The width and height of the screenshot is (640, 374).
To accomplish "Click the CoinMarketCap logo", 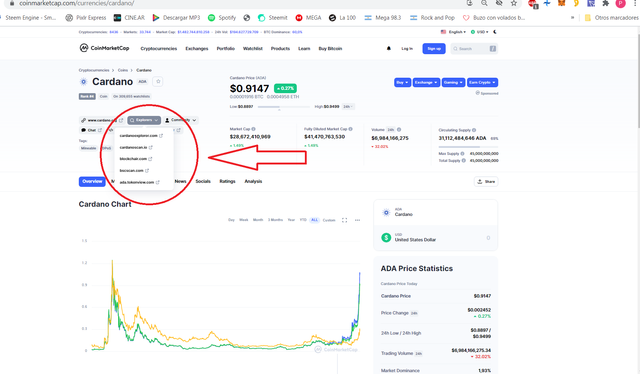I will tap(104, 48).
